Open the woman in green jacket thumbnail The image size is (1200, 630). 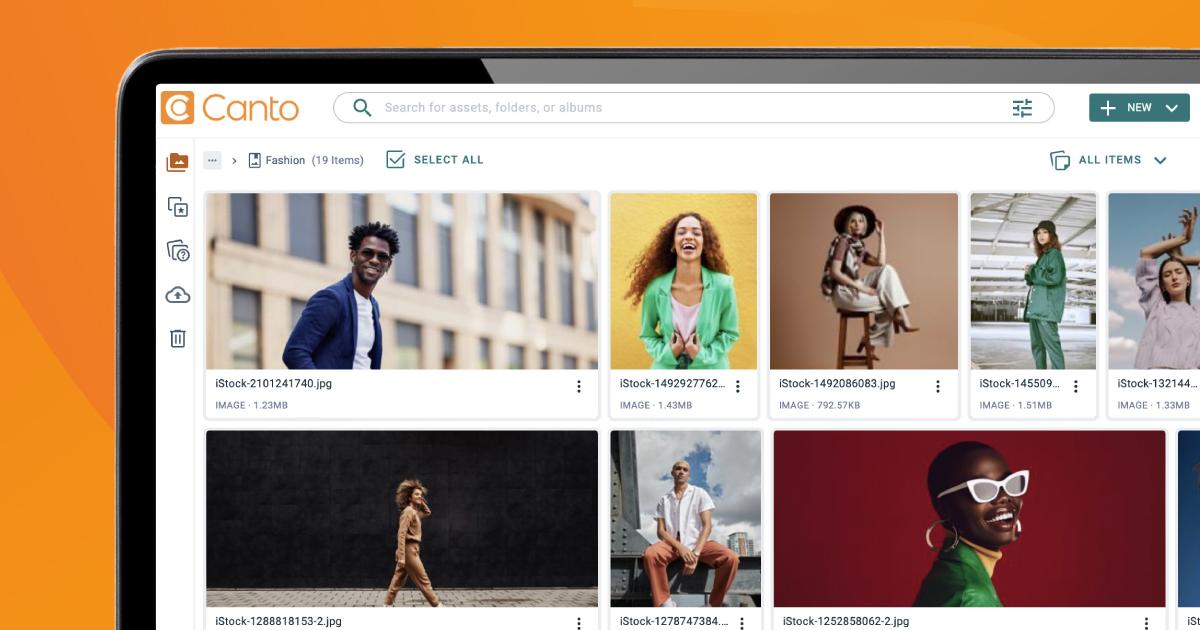tap(684, 282)
